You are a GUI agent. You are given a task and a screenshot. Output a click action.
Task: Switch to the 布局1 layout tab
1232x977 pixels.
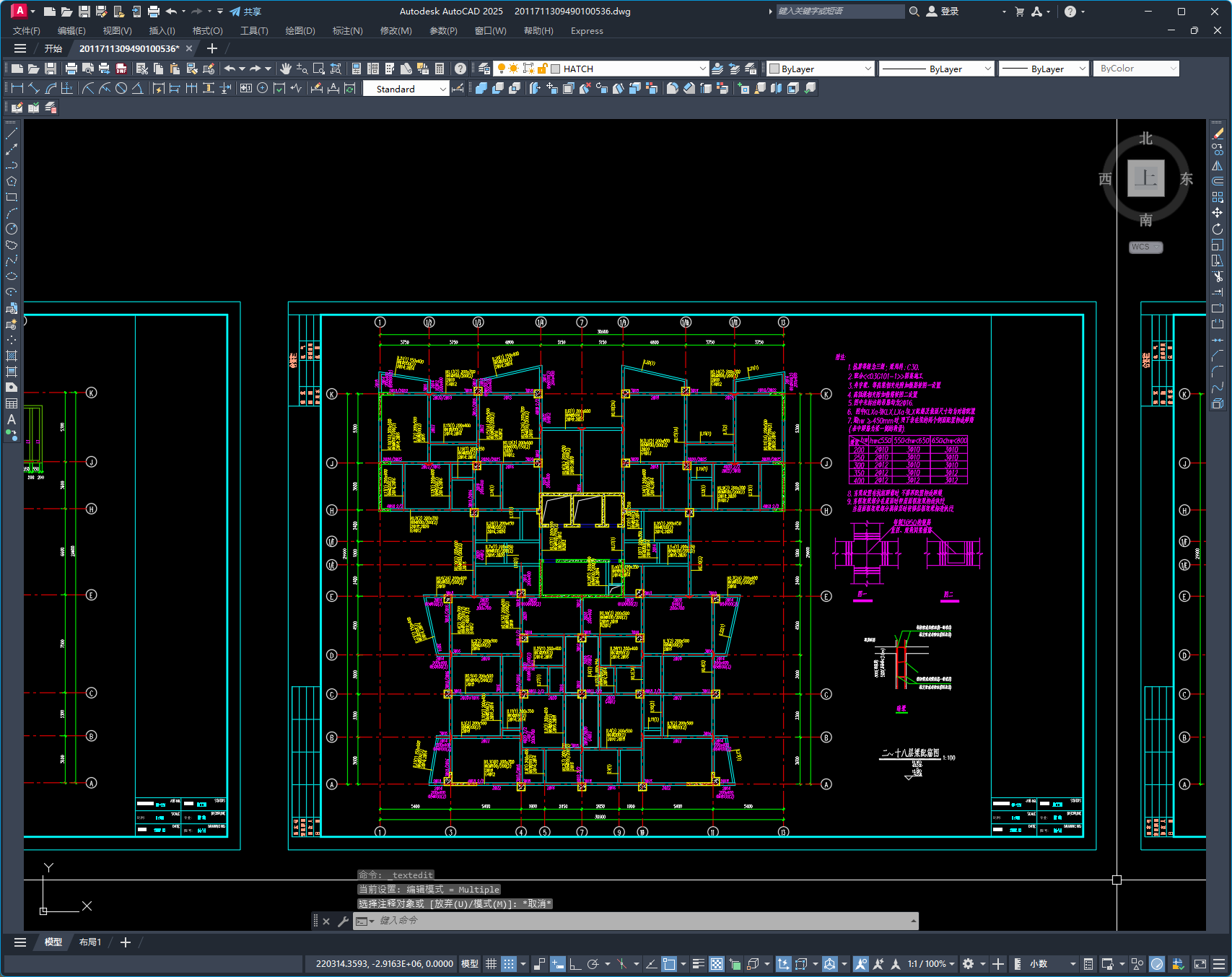[x=90, y=942]
